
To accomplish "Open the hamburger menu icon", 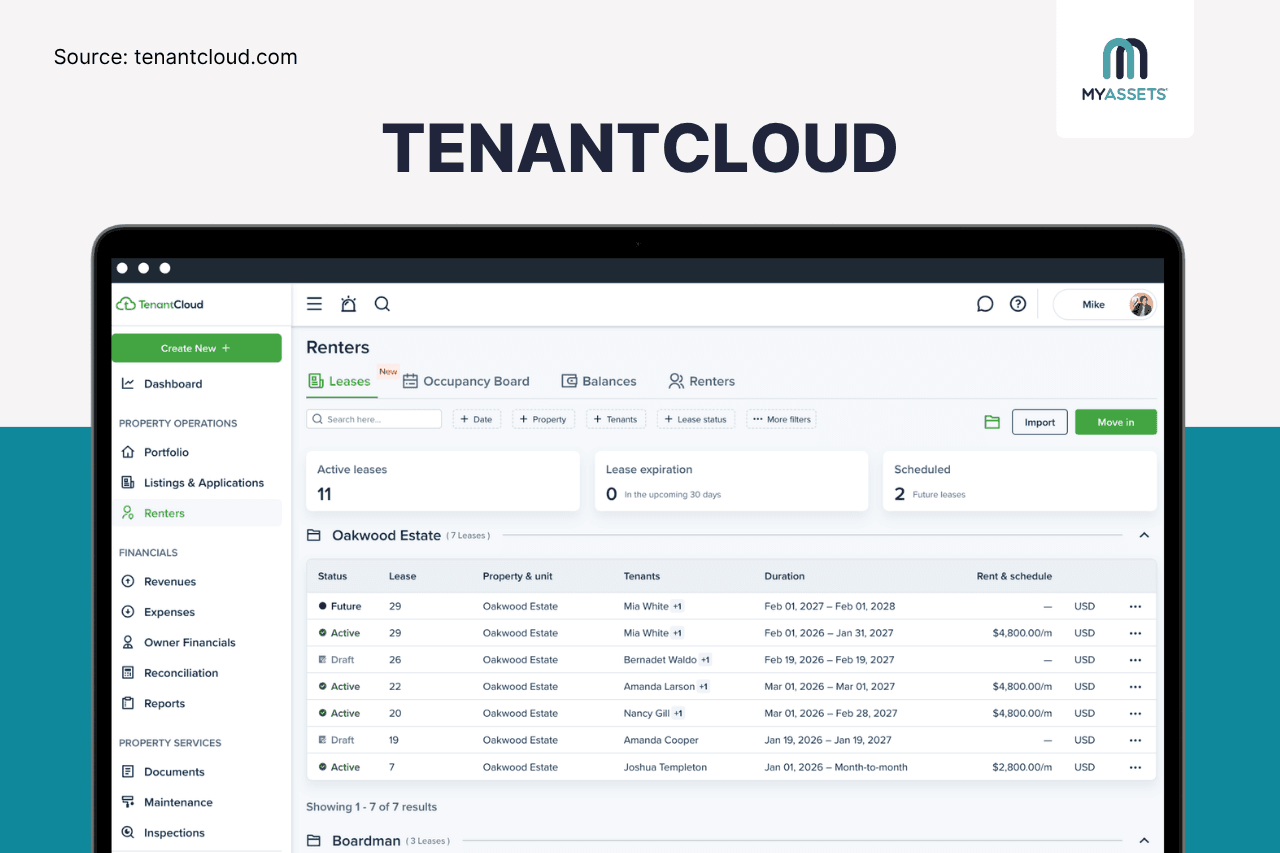I will tap(314, 304).
